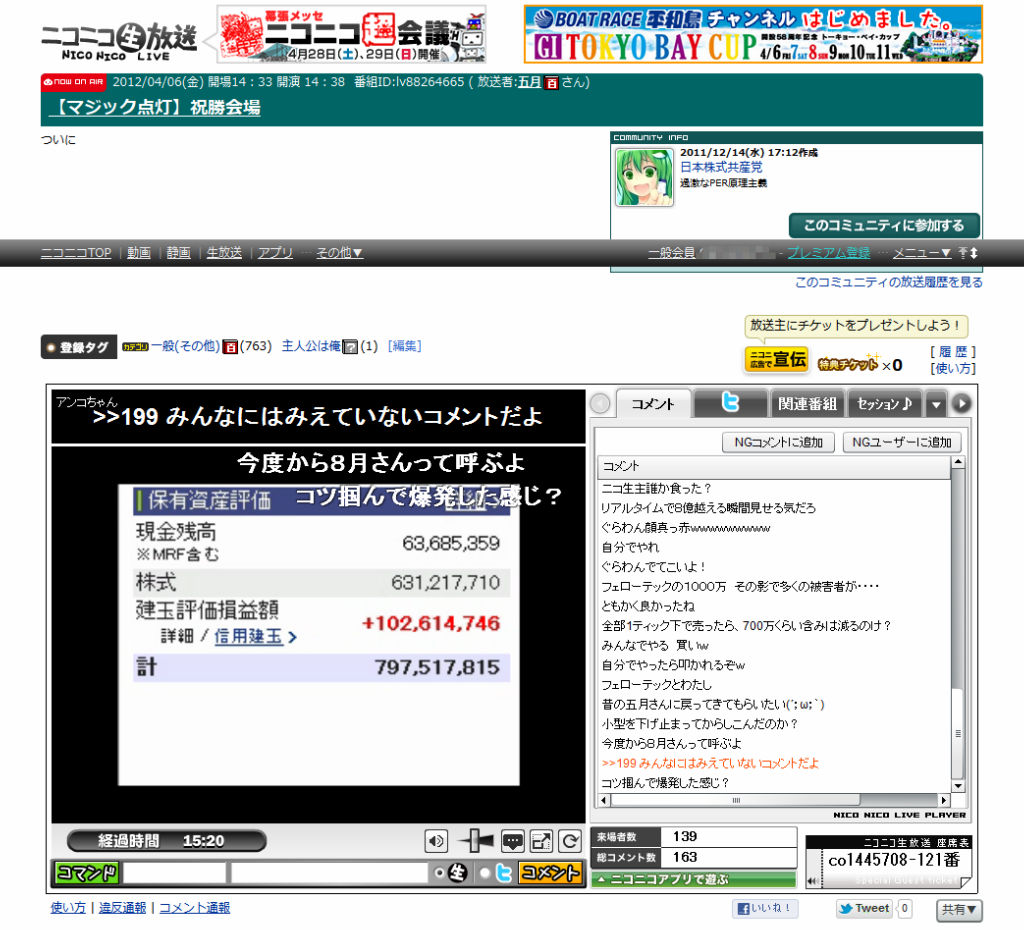
Task: Open the ニコニコ超会議 banner ad
Action: [351, 34]
